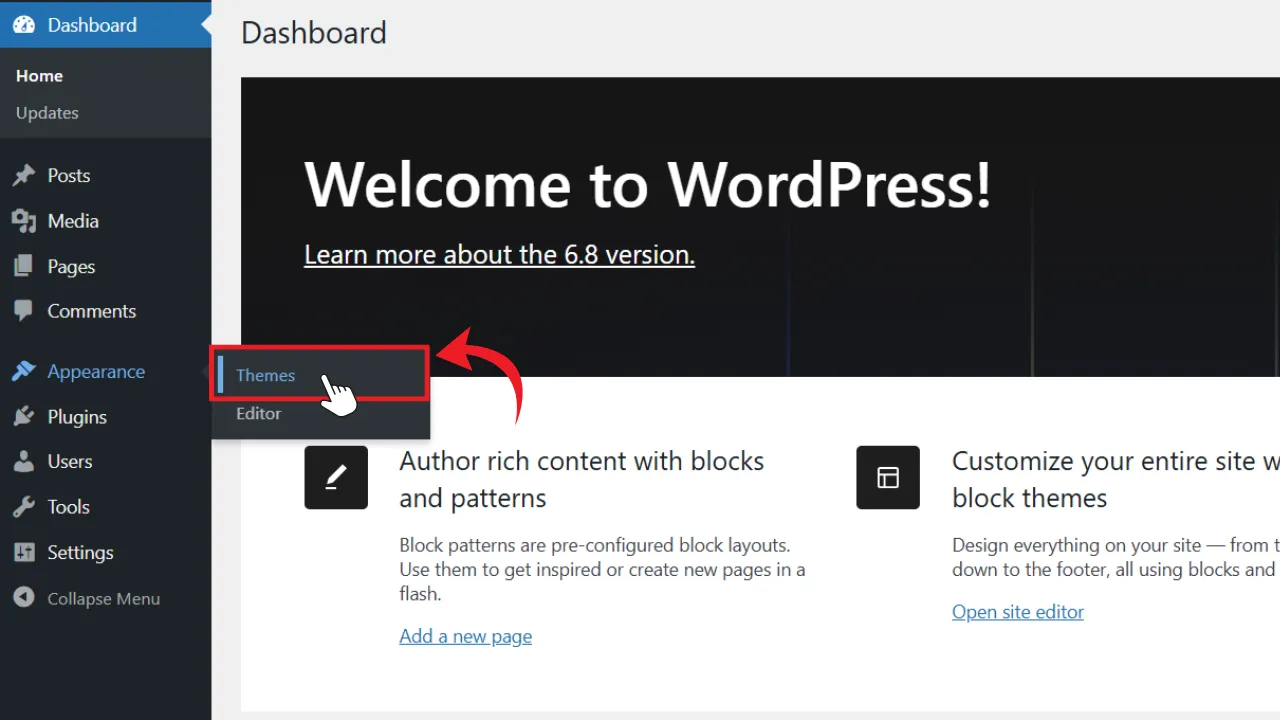Image resolution: width=1280 pixels, height=720 pixels.
Task: Click the Media library icon
Action: click(x=23, y=221)
